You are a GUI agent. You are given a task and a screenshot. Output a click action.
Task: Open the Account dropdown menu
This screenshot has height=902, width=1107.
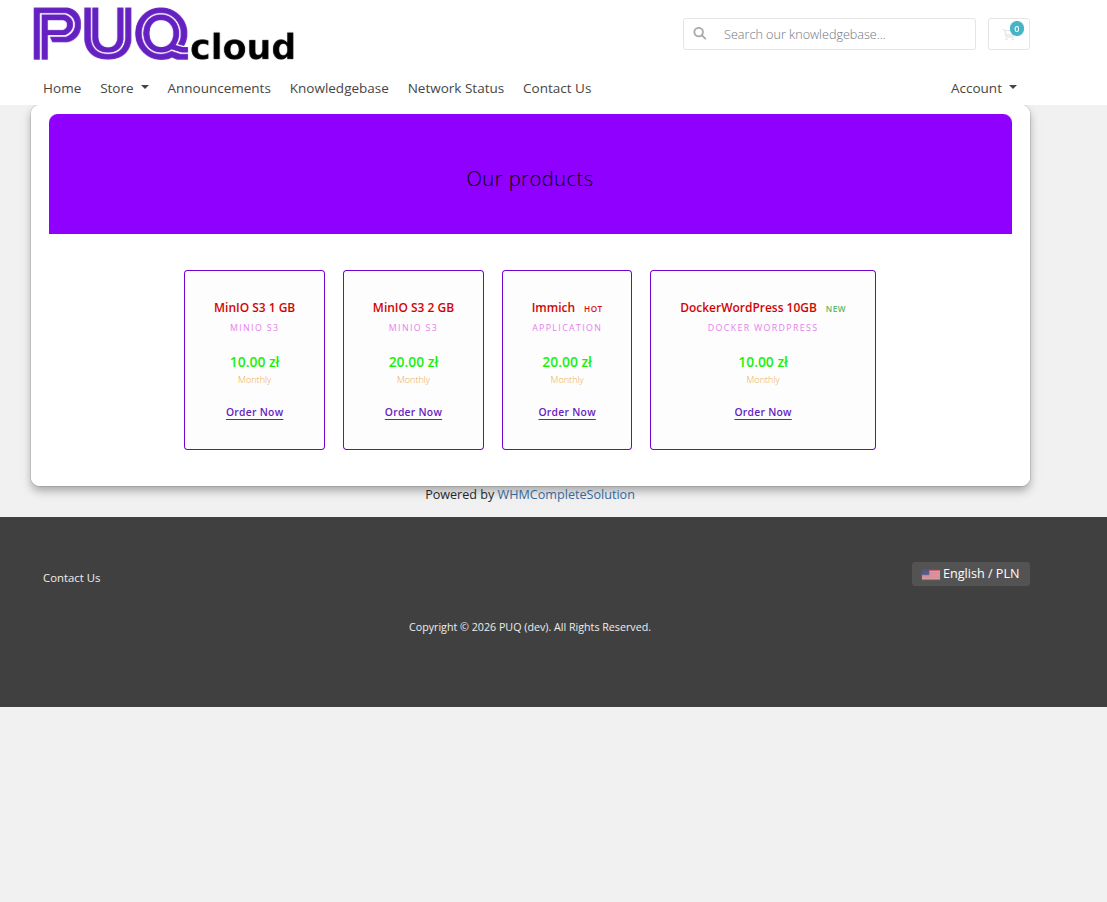(983, 88)
